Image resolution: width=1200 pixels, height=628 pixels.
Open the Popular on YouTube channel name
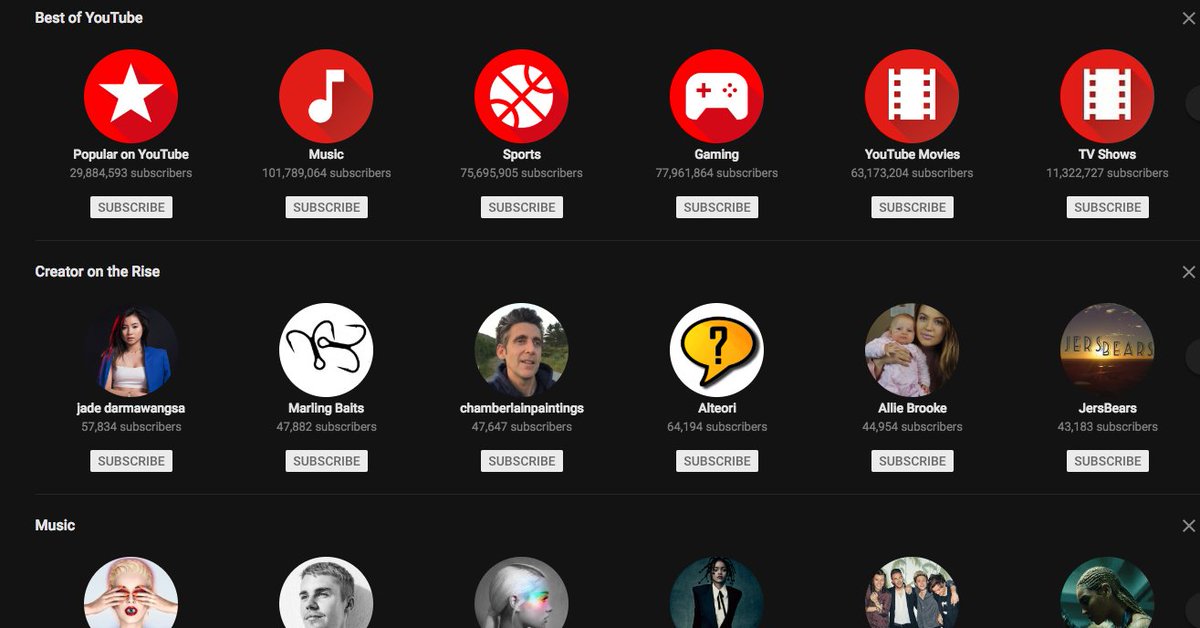(x=131, y=155)
